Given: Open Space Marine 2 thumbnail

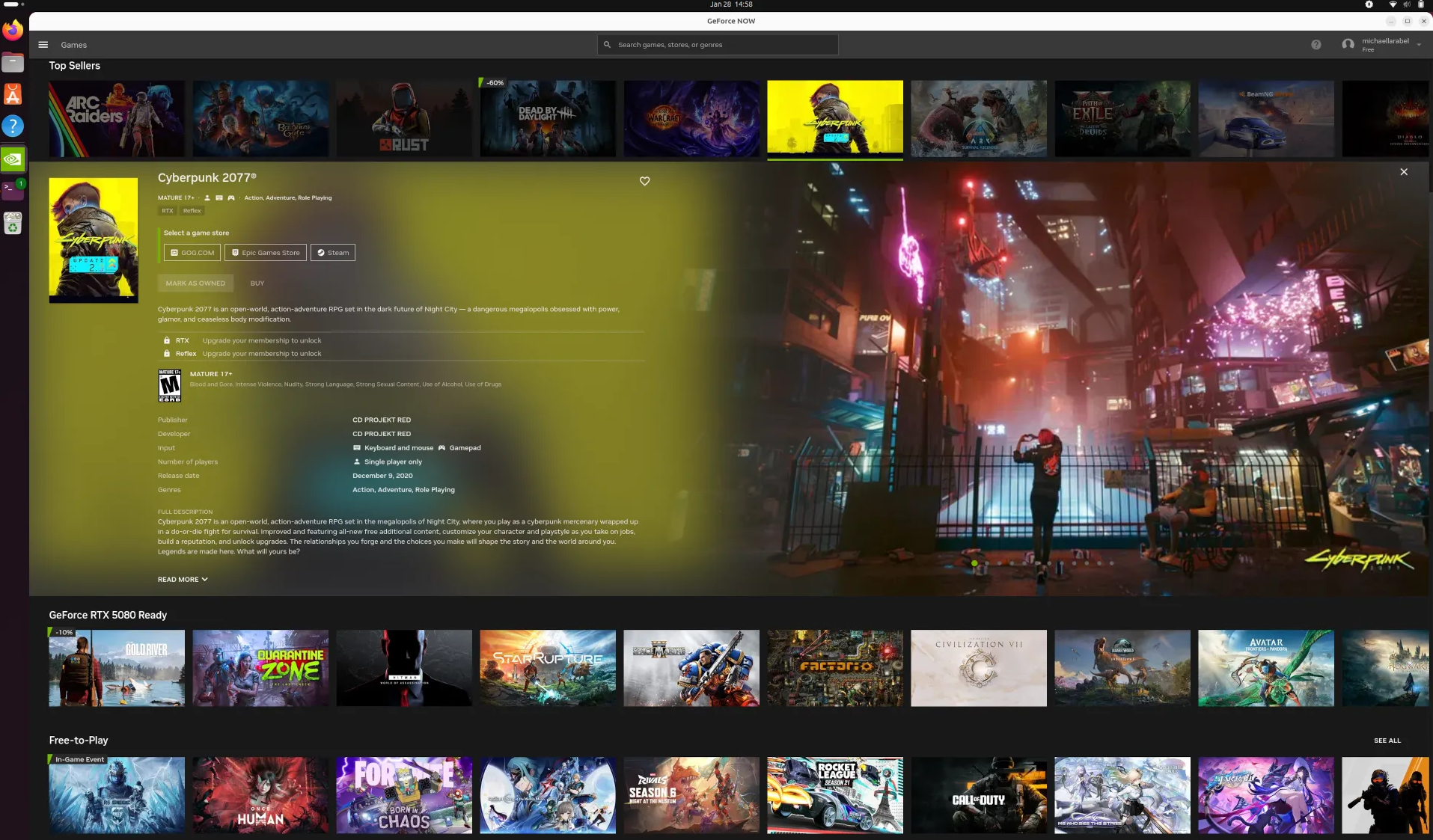Looking at the screenshot, I should [x=691, y=668].
